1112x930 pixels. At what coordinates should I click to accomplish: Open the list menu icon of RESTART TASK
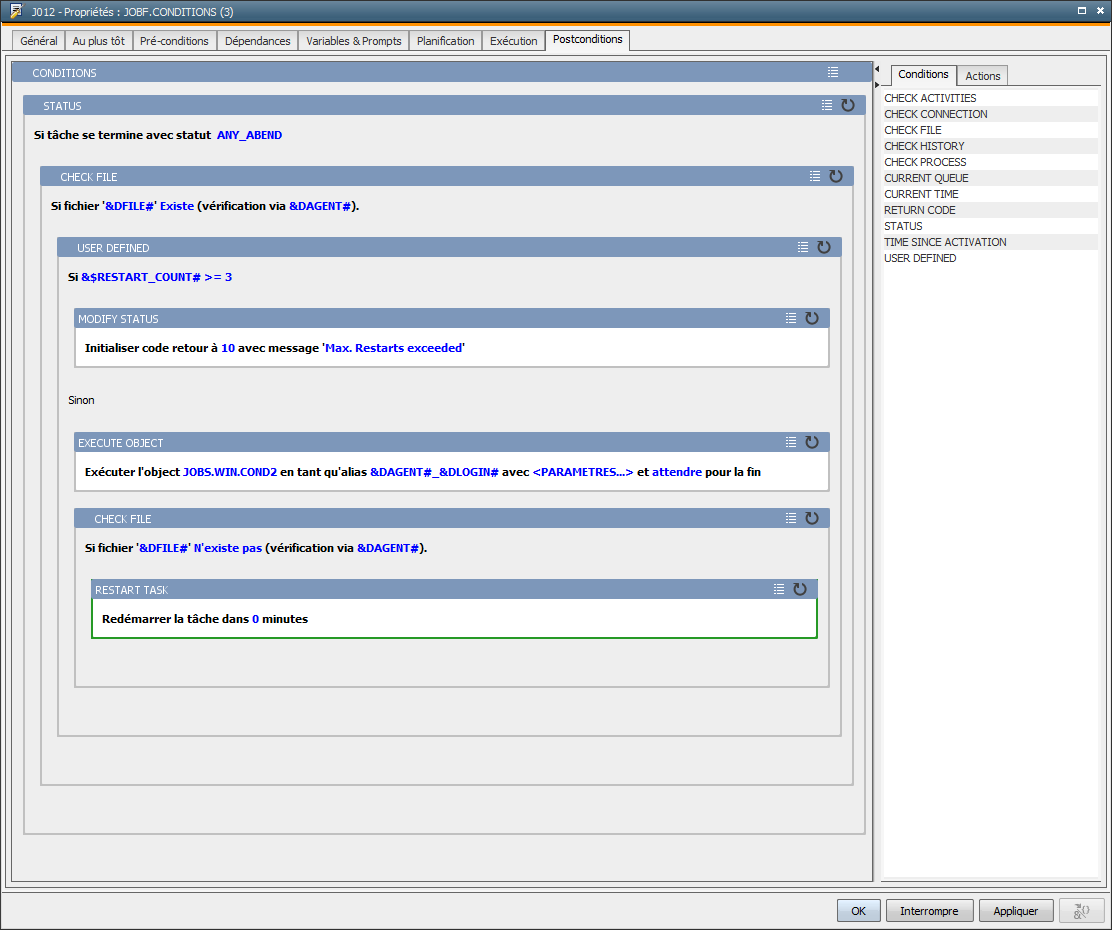click(x=779, y=589)
